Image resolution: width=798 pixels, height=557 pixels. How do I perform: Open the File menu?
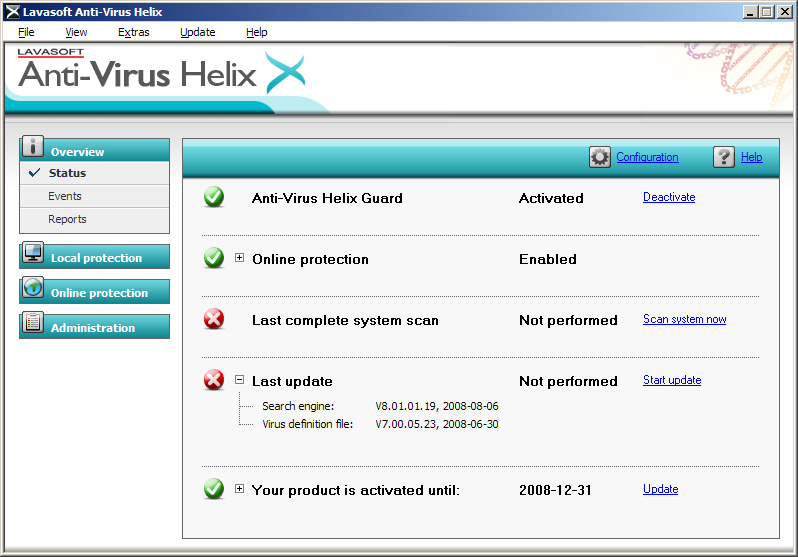click(26, 32)
